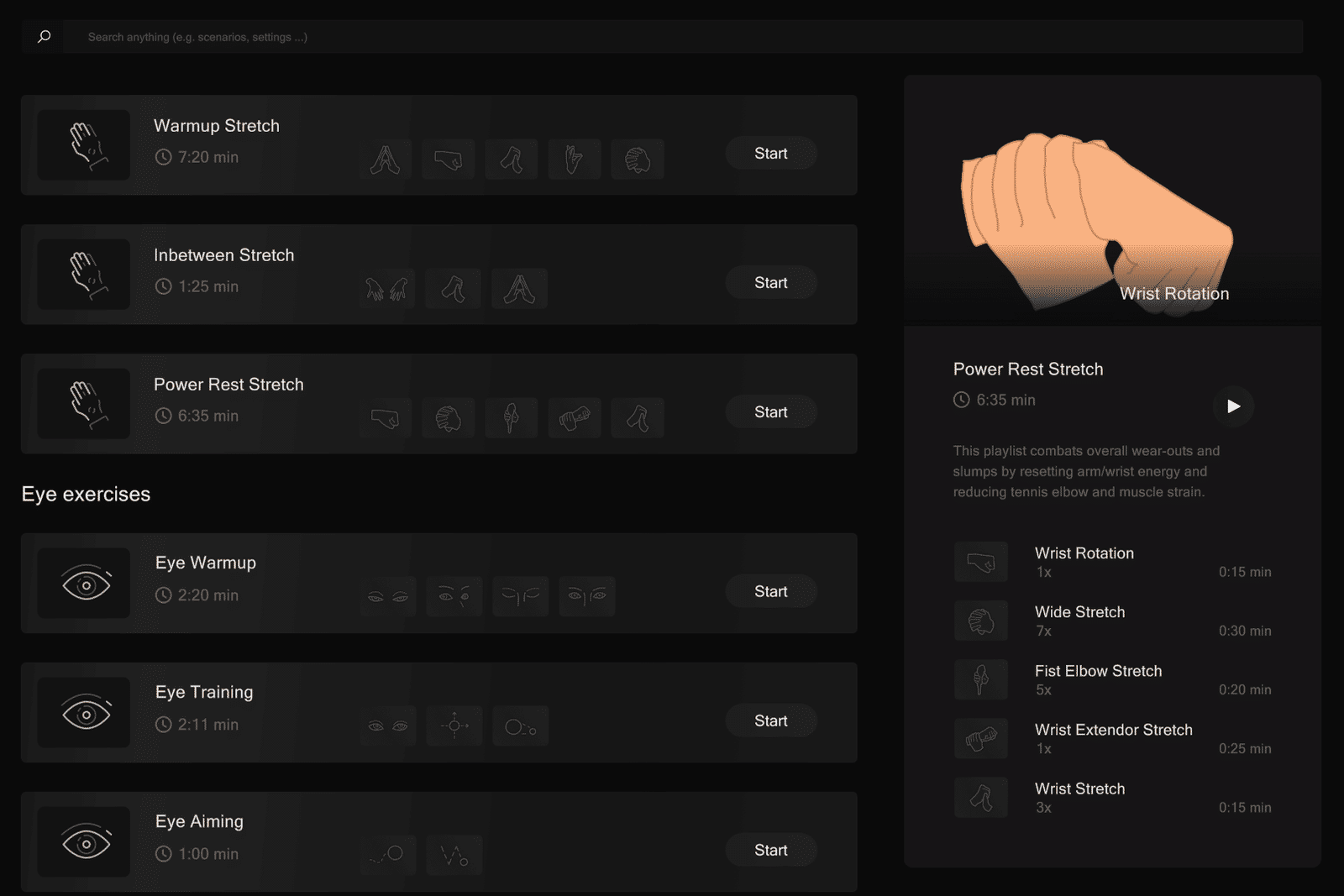
Task: Click the Wrist Extendor Stretch list icon
Action: [x=981, y=739]
